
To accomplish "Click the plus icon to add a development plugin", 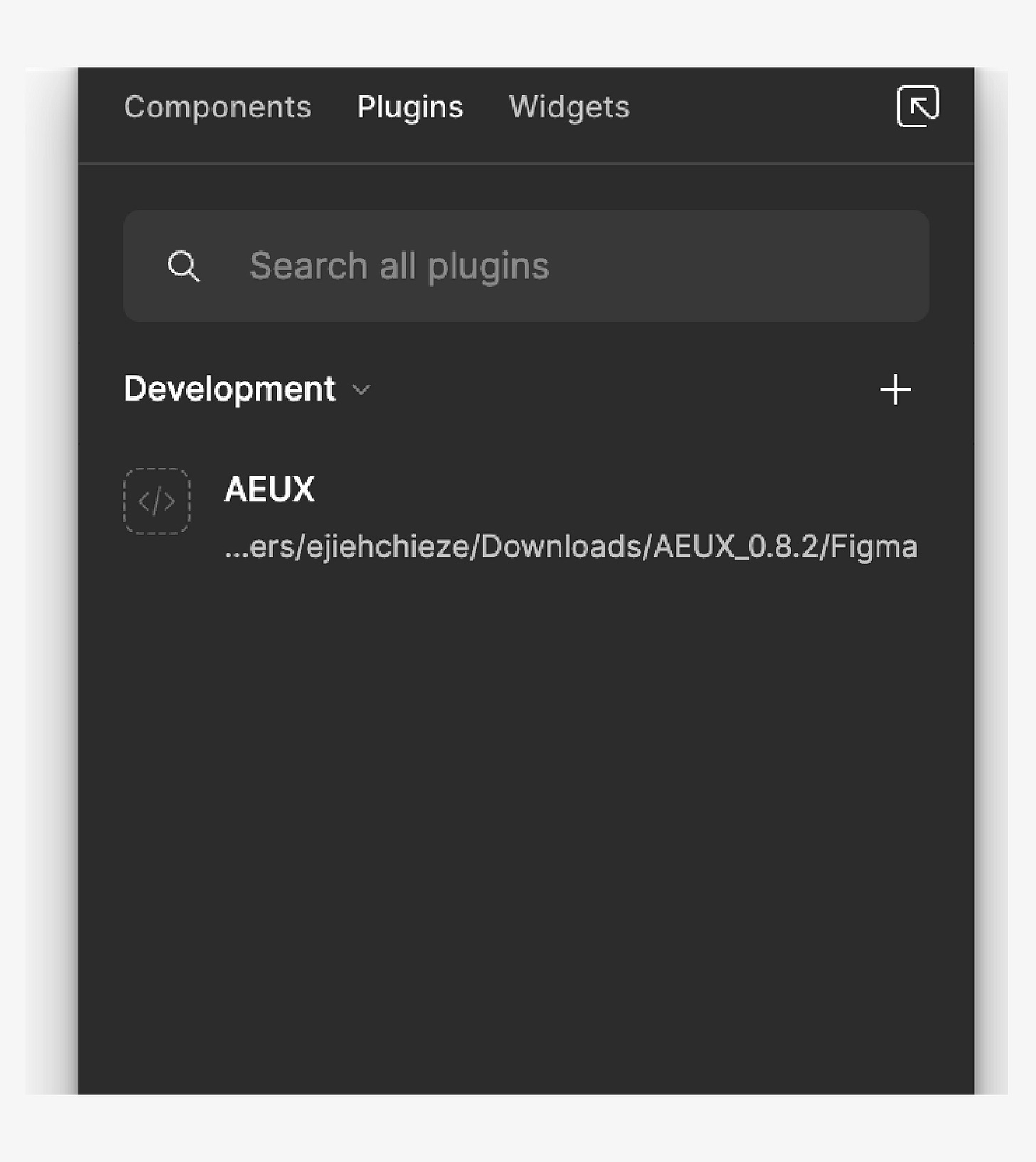I will 896,389.
